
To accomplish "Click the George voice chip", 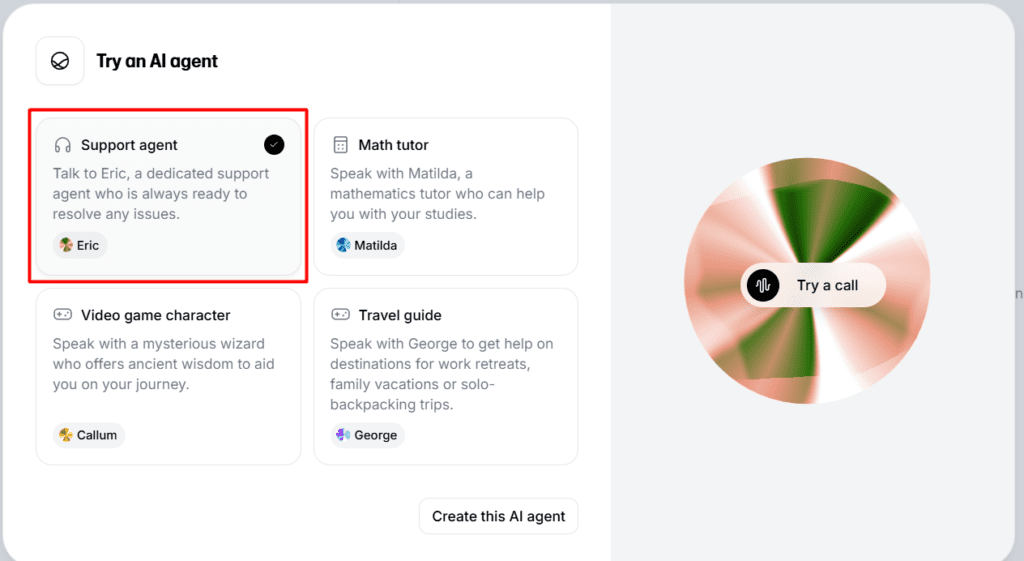I will click(367, 435).
